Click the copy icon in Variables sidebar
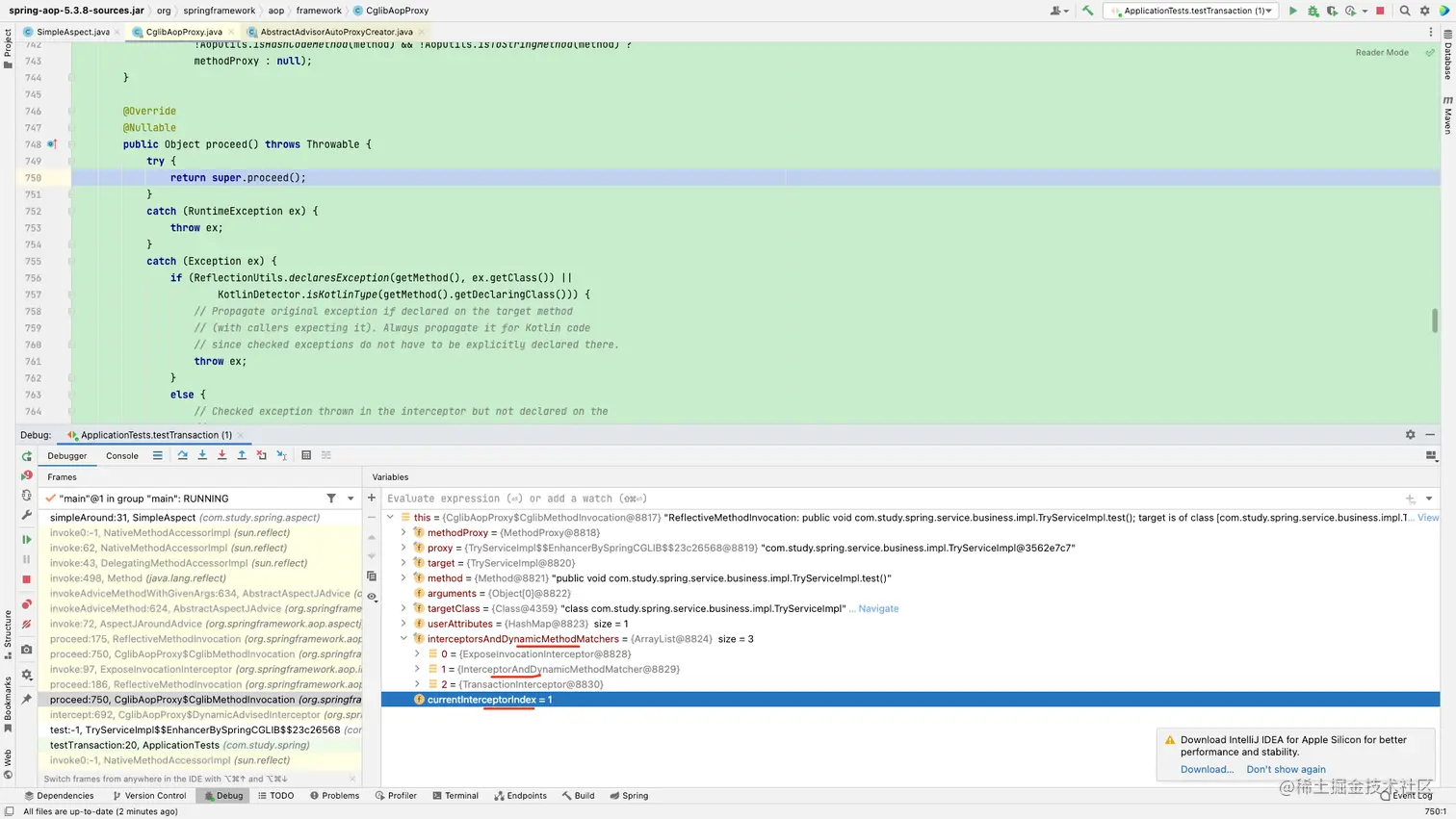Screen dimensions: 1456x819 [x=372, y=576]
